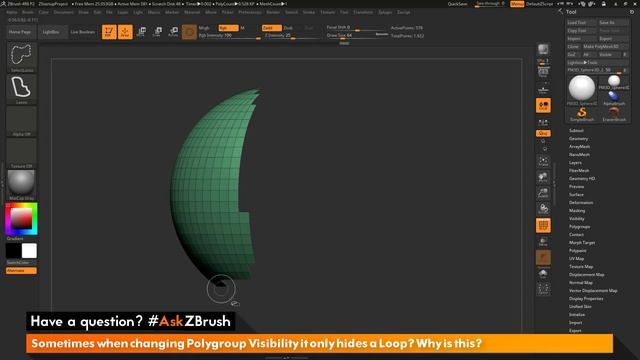Select the Edit mode button
Screen dimensions: 640x360
[x=109, y=32]
